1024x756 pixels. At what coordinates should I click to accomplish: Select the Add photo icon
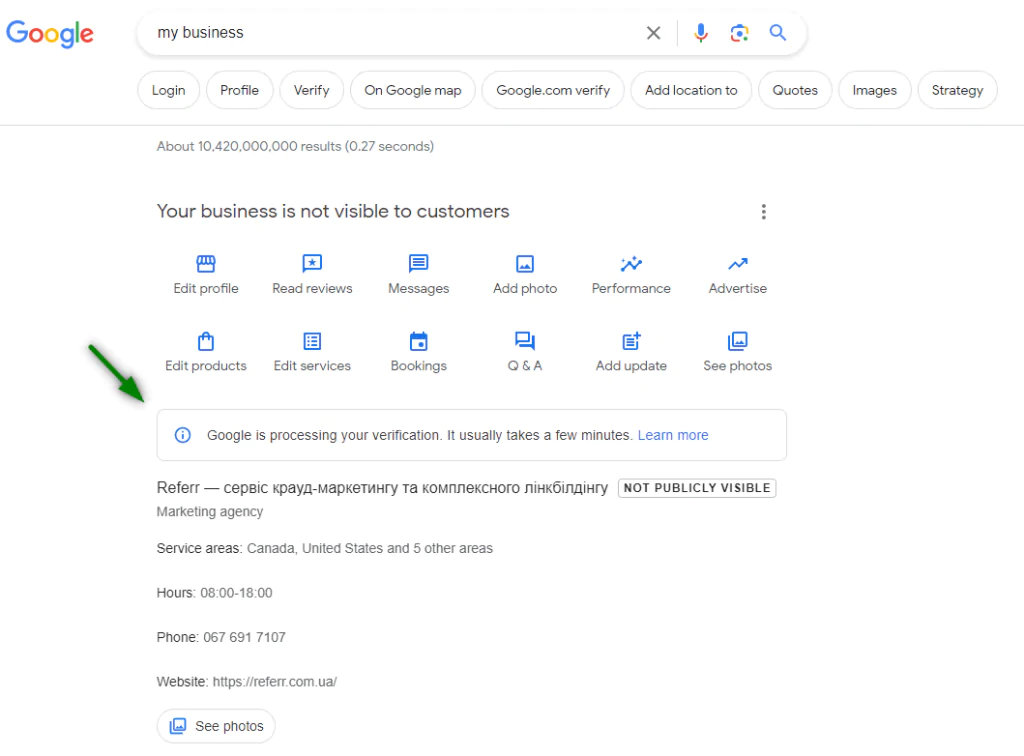point(525,264)
